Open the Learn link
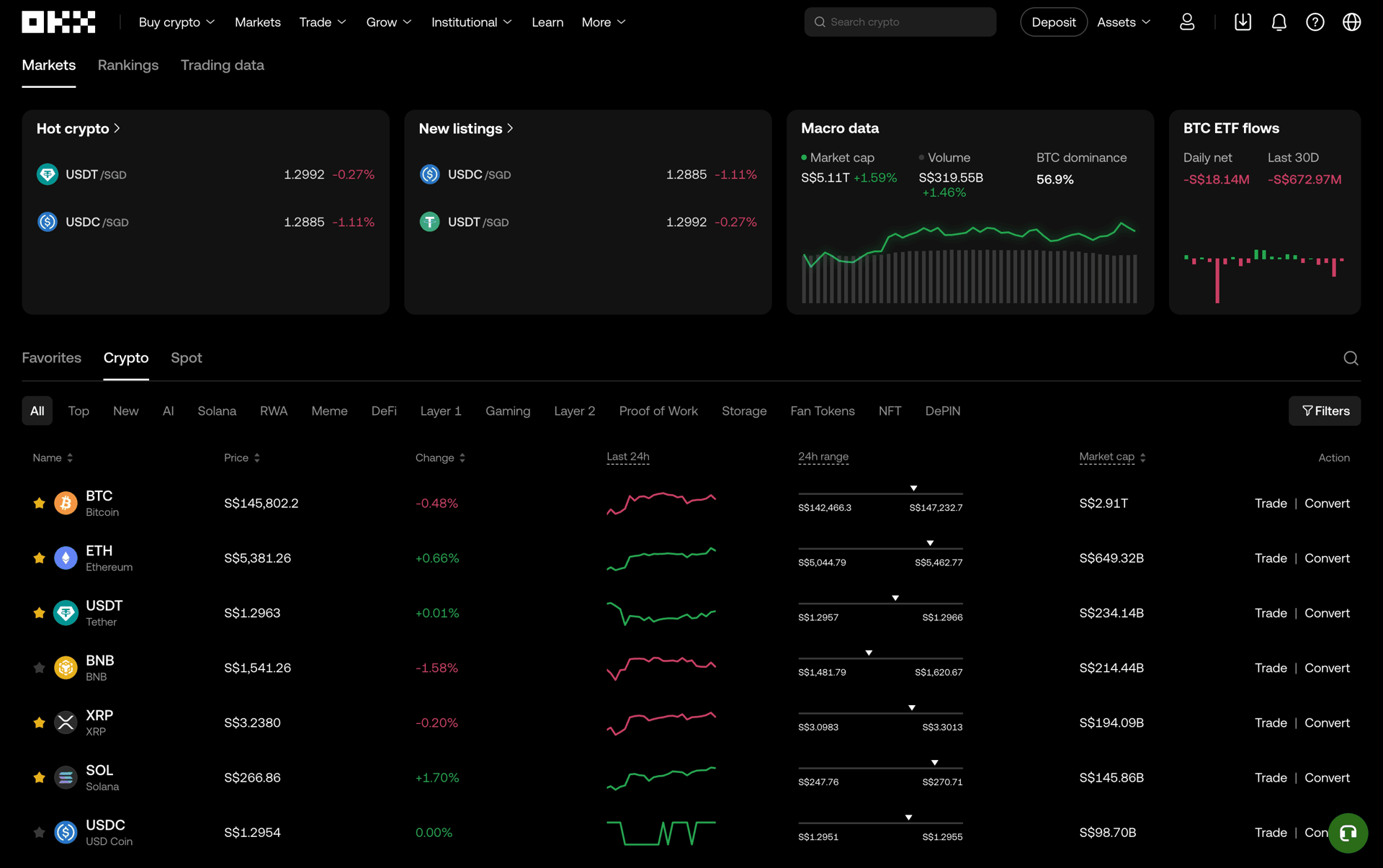Image resolution: width=1383 pixels, height=868 pixels. point(547,22)
